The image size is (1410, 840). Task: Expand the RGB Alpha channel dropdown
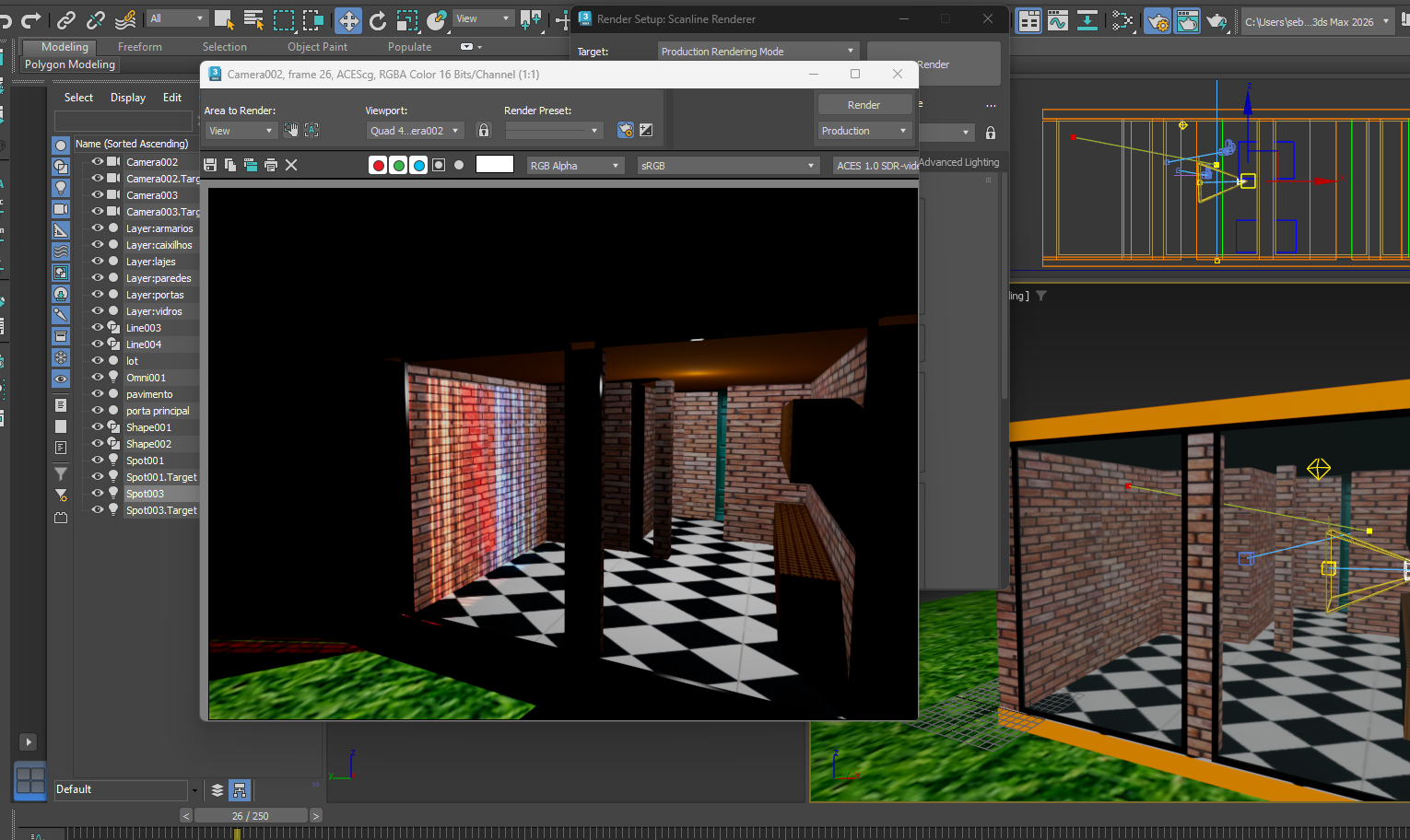click(575, 166)
